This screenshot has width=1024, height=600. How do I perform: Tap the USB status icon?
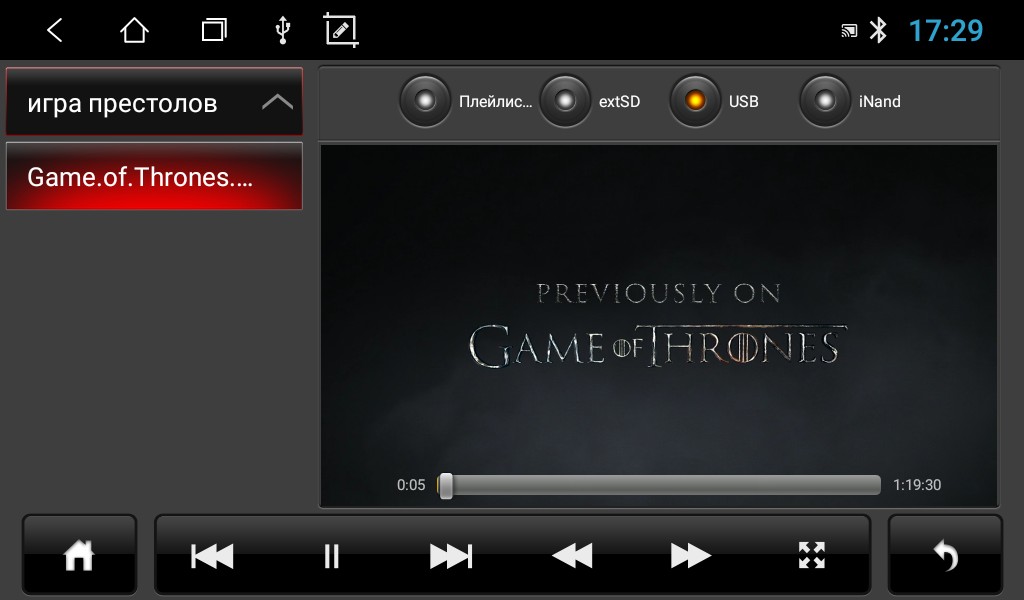click(282, 30)
